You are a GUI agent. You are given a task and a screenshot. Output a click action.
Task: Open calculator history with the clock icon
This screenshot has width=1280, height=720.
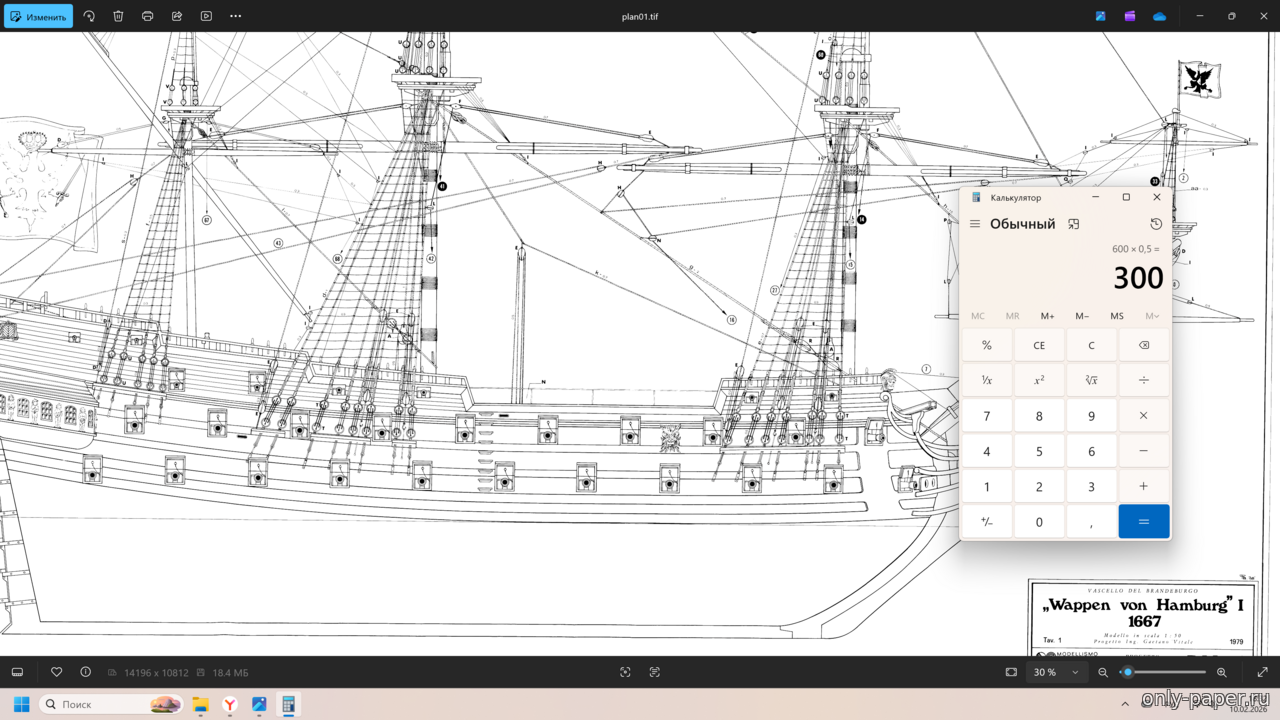coord(1156,224)
